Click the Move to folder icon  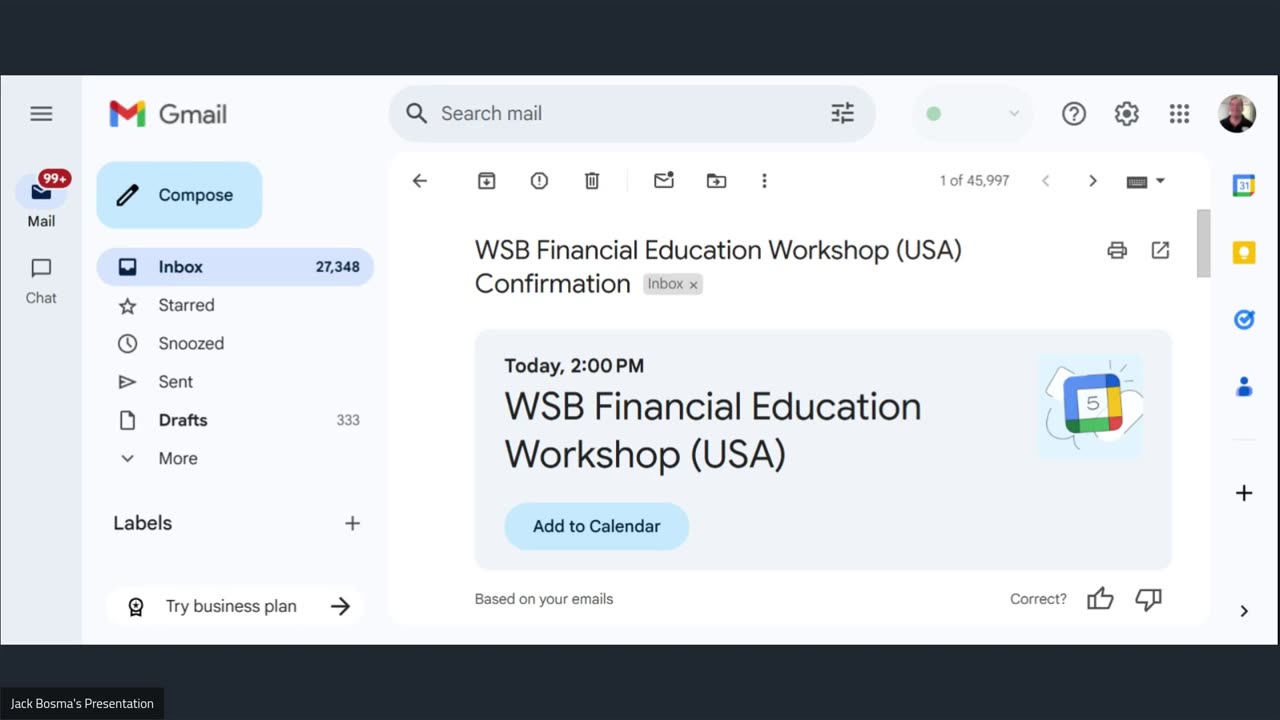pos(716,181)
